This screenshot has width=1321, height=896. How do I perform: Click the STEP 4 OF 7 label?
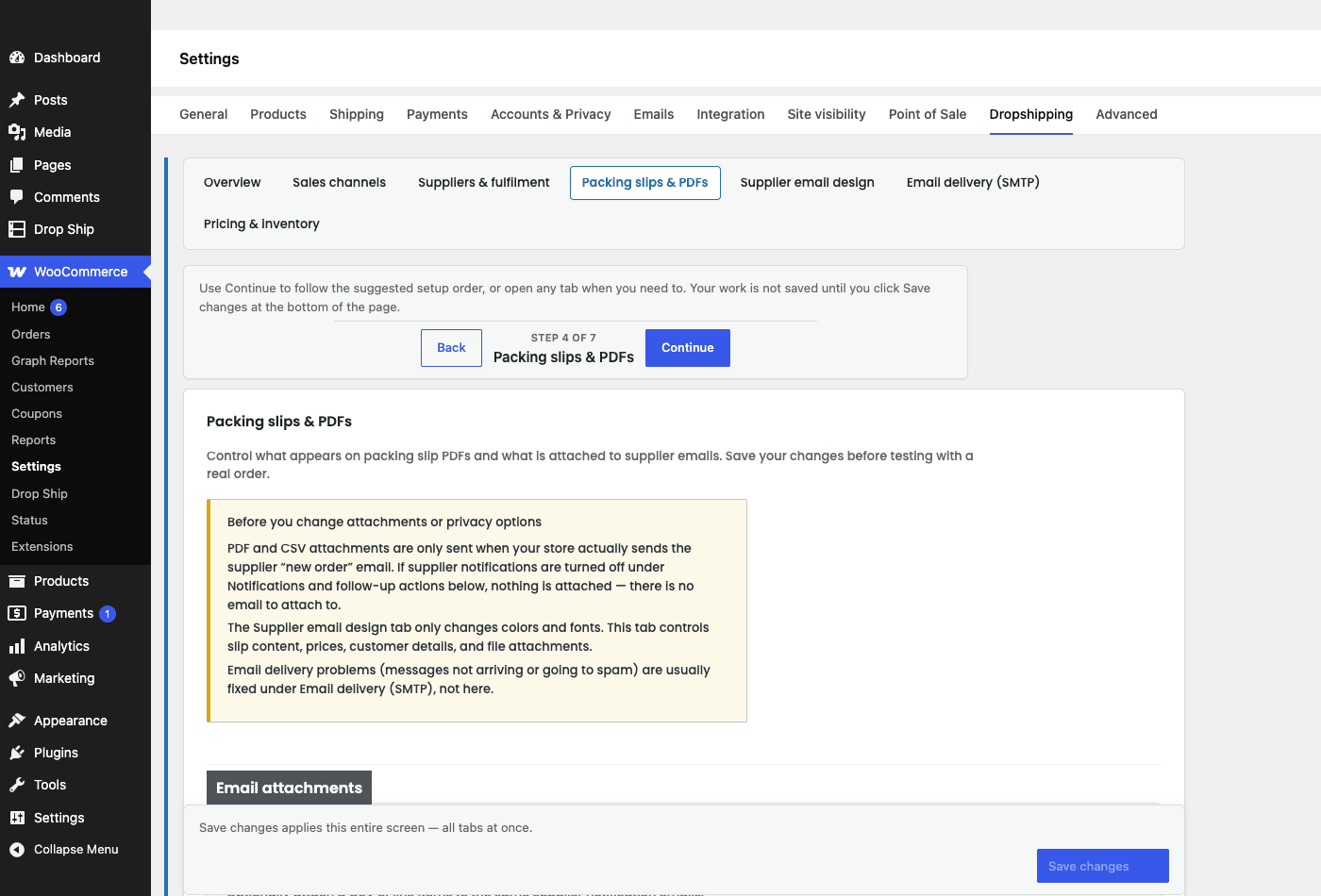(563, 338)
